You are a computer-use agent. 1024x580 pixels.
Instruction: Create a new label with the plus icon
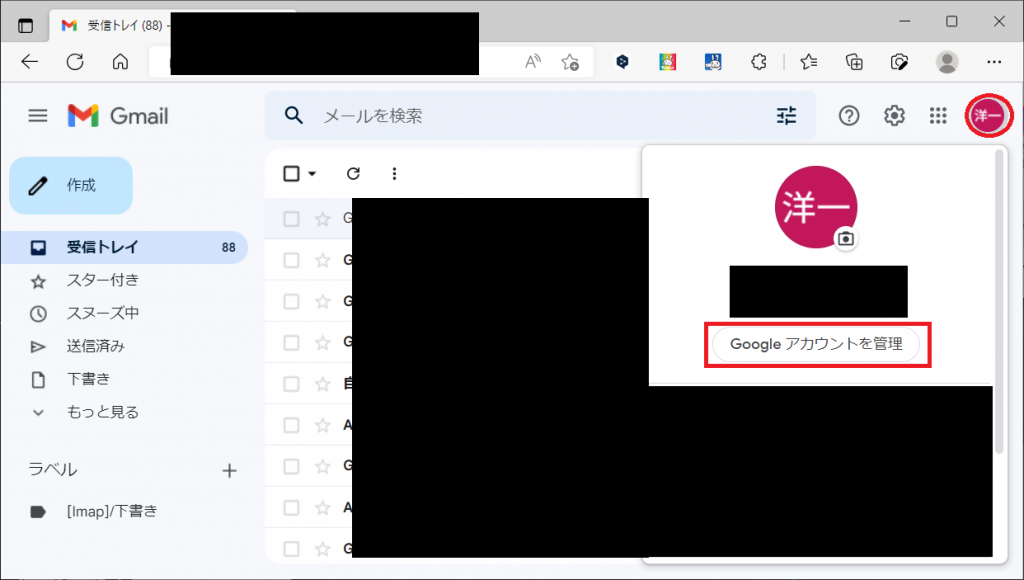[x=230, y=470]
